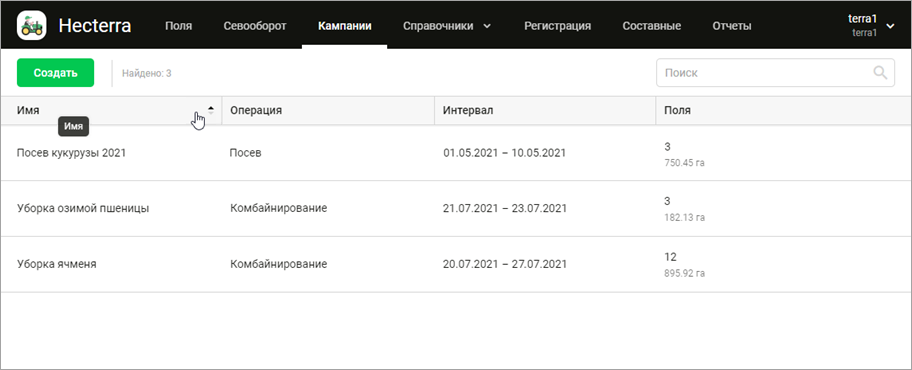Image resolution: width=912 pixels, height=370 pixels.
Task: Focus the Поиск search field
Action: (x=775, y=73)
